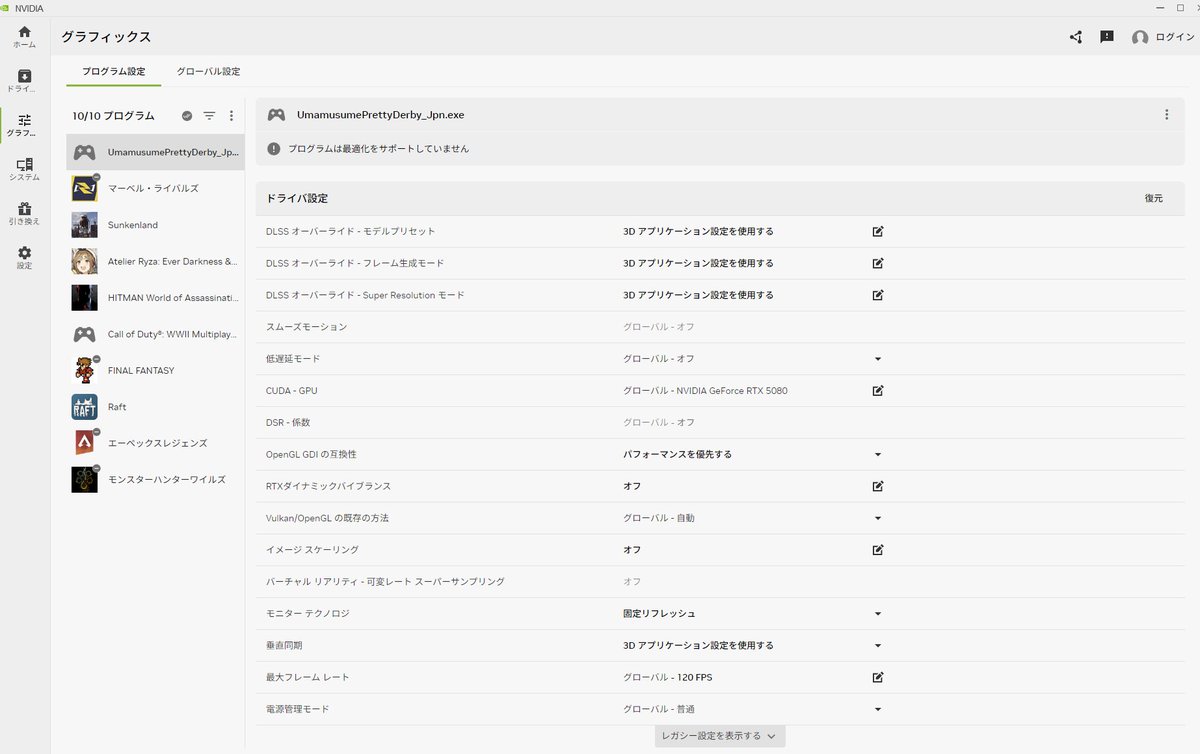Image resolution: width=1200 pixels, height=754 pixels.
Task: Select Call of Duty: WWII Multiplayer entry
Action: [x=155, y=334]
